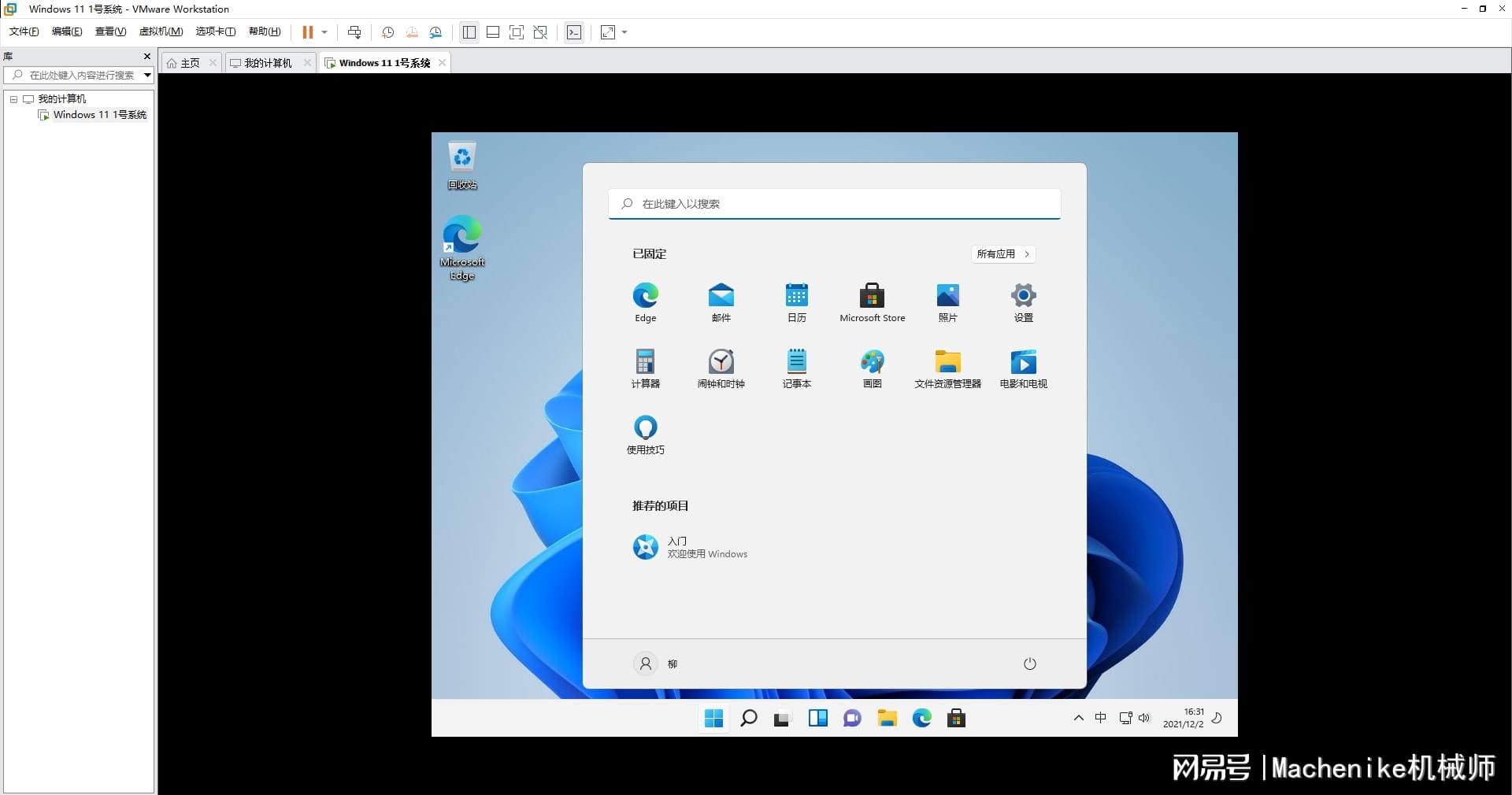
Task: Open the 选项卡 menu
Action: 216,31
